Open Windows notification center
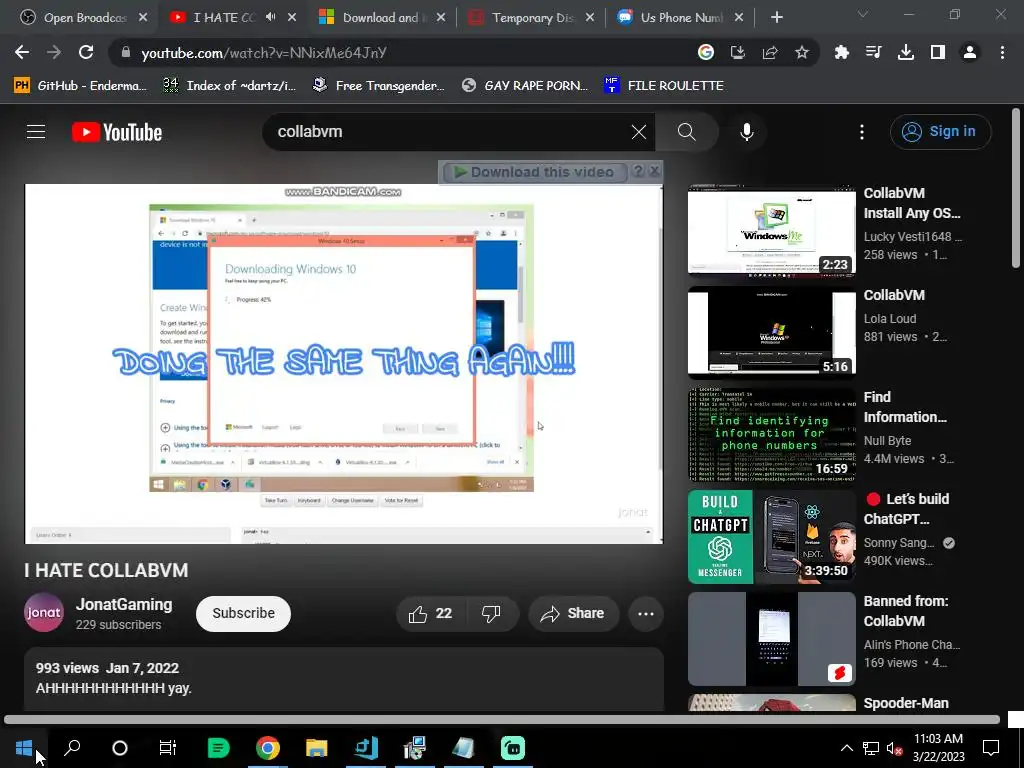Viewport: 1024px width, 768px height. click(x=991, y=748)
